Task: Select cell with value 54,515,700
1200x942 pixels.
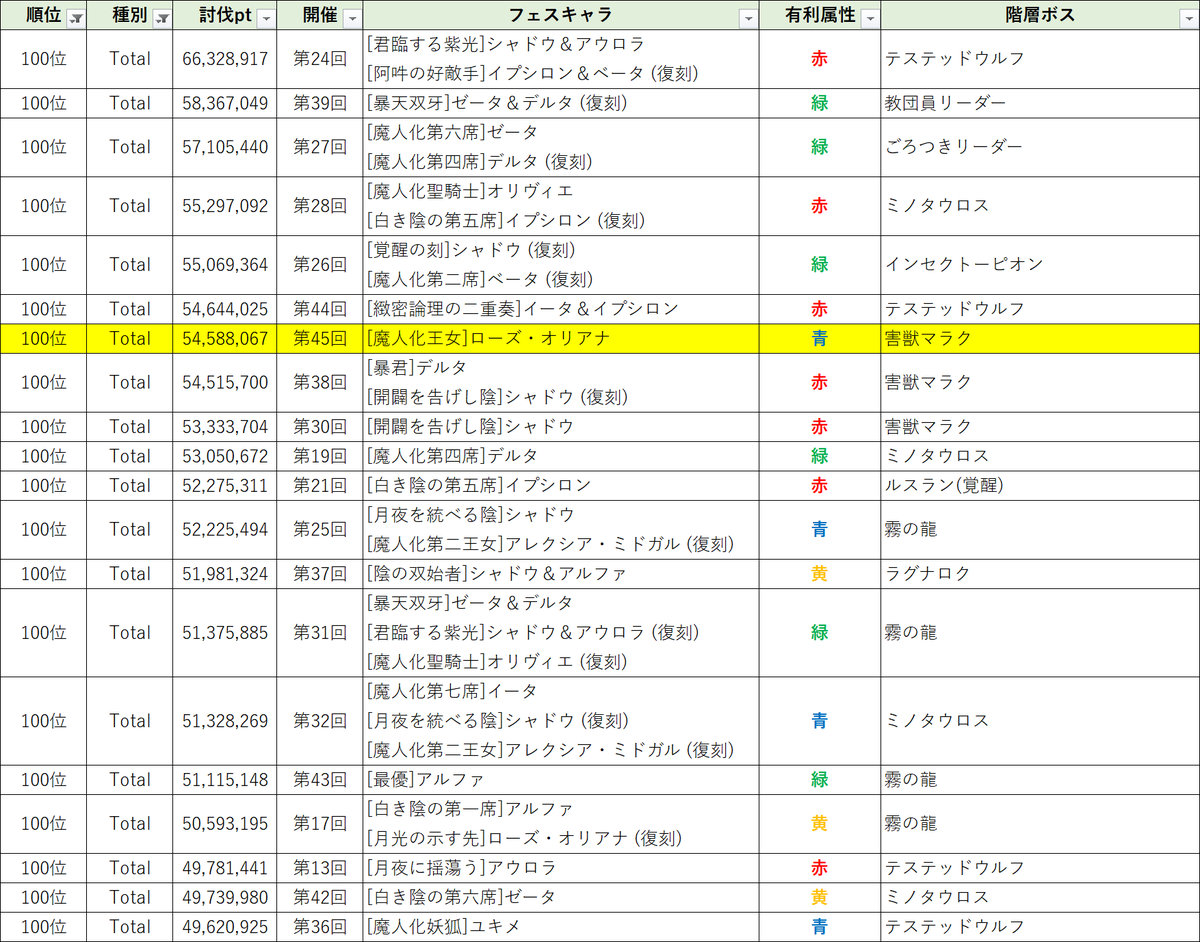Action: (x=225, y=382)
